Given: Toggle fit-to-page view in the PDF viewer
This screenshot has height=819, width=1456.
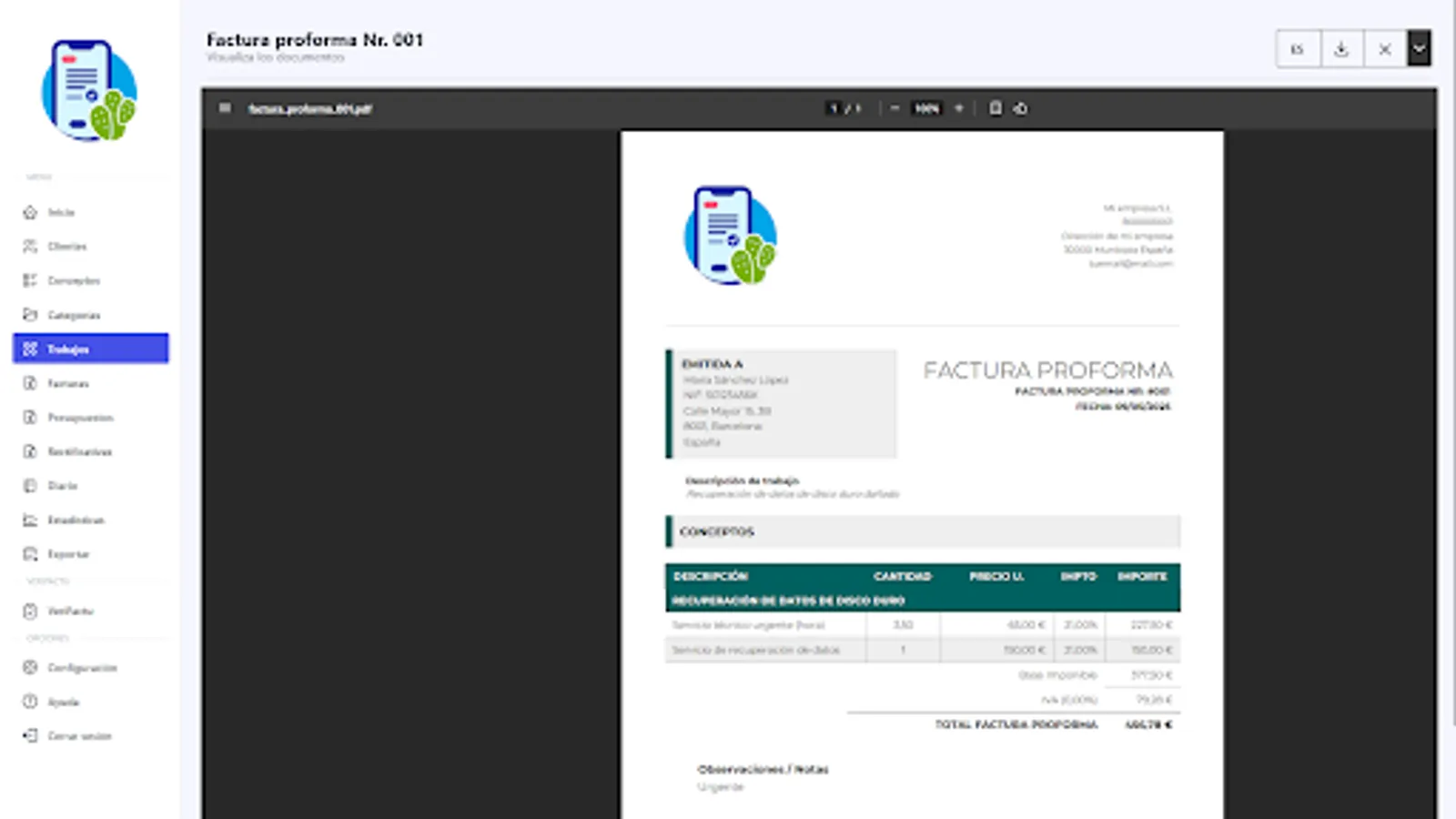Looking at the screenshot, I should click(x=995, y=108).
